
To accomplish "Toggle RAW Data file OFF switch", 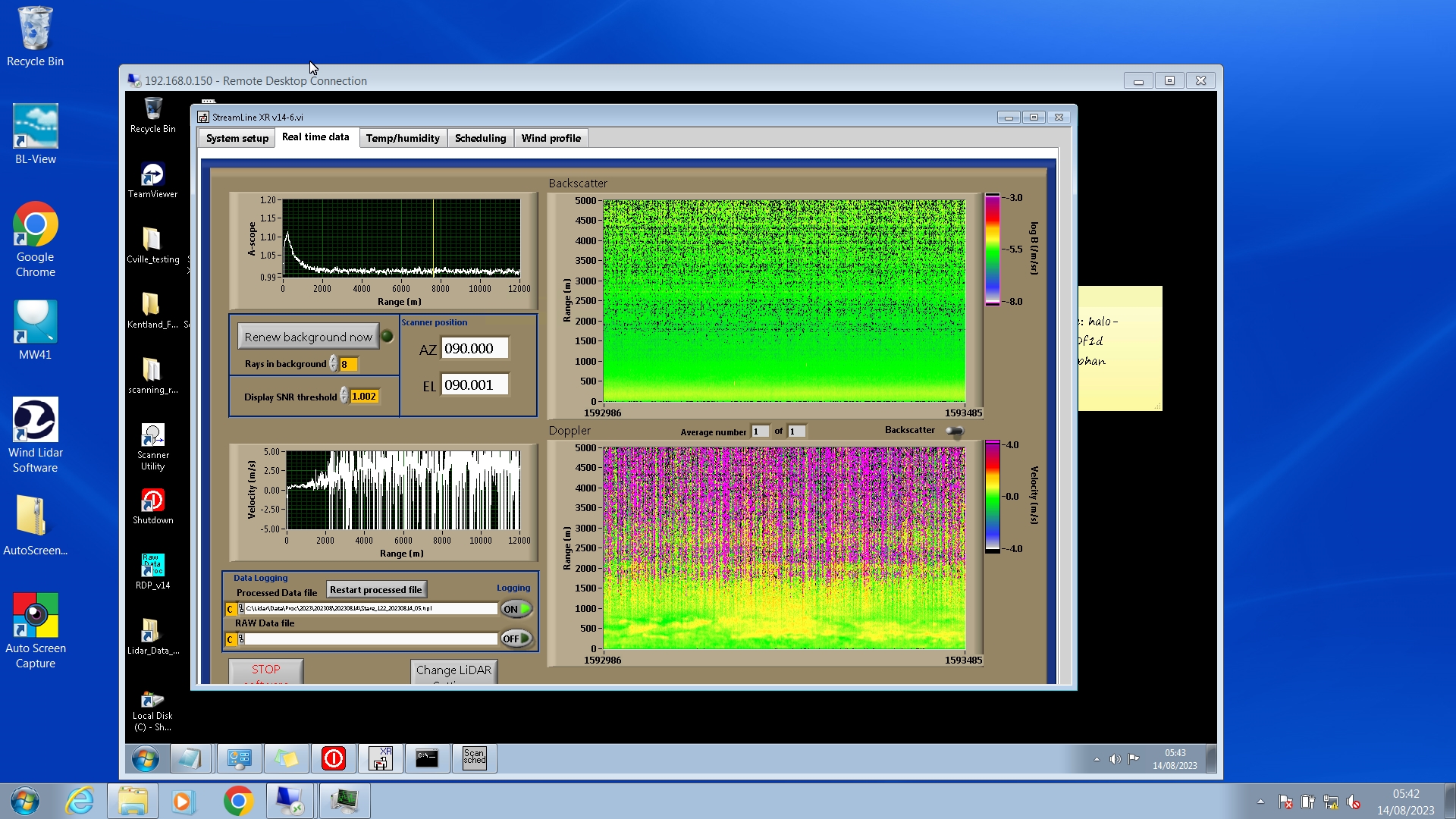I will click(516, 639).
